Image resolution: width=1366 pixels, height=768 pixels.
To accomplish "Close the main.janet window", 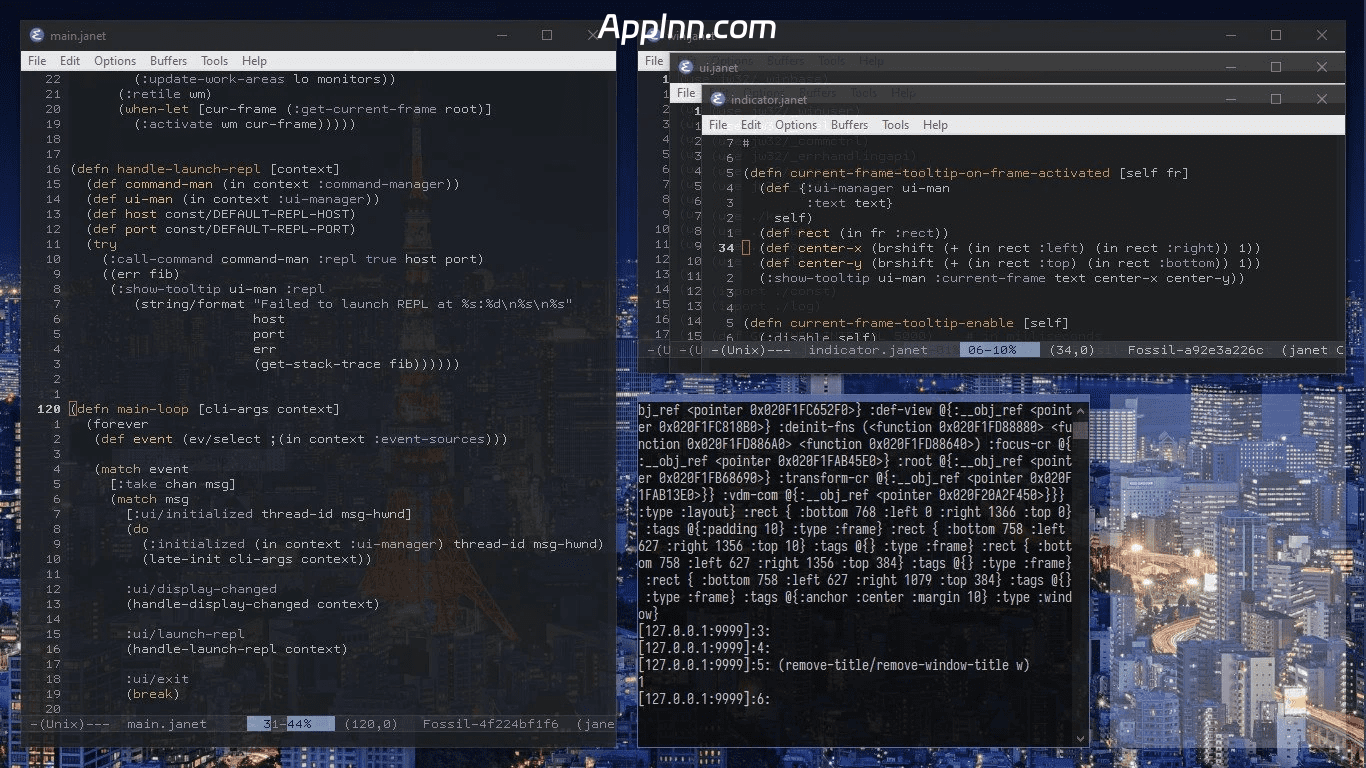I will [593, 35].
